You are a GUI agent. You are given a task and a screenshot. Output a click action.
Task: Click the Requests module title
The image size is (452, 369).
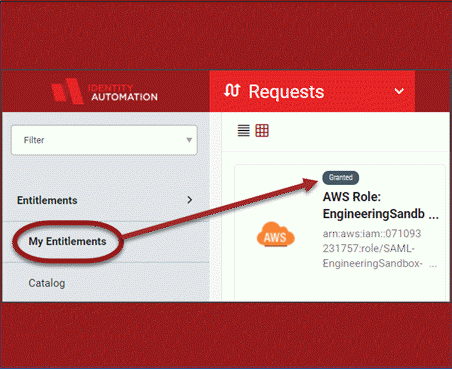point(286,91)
